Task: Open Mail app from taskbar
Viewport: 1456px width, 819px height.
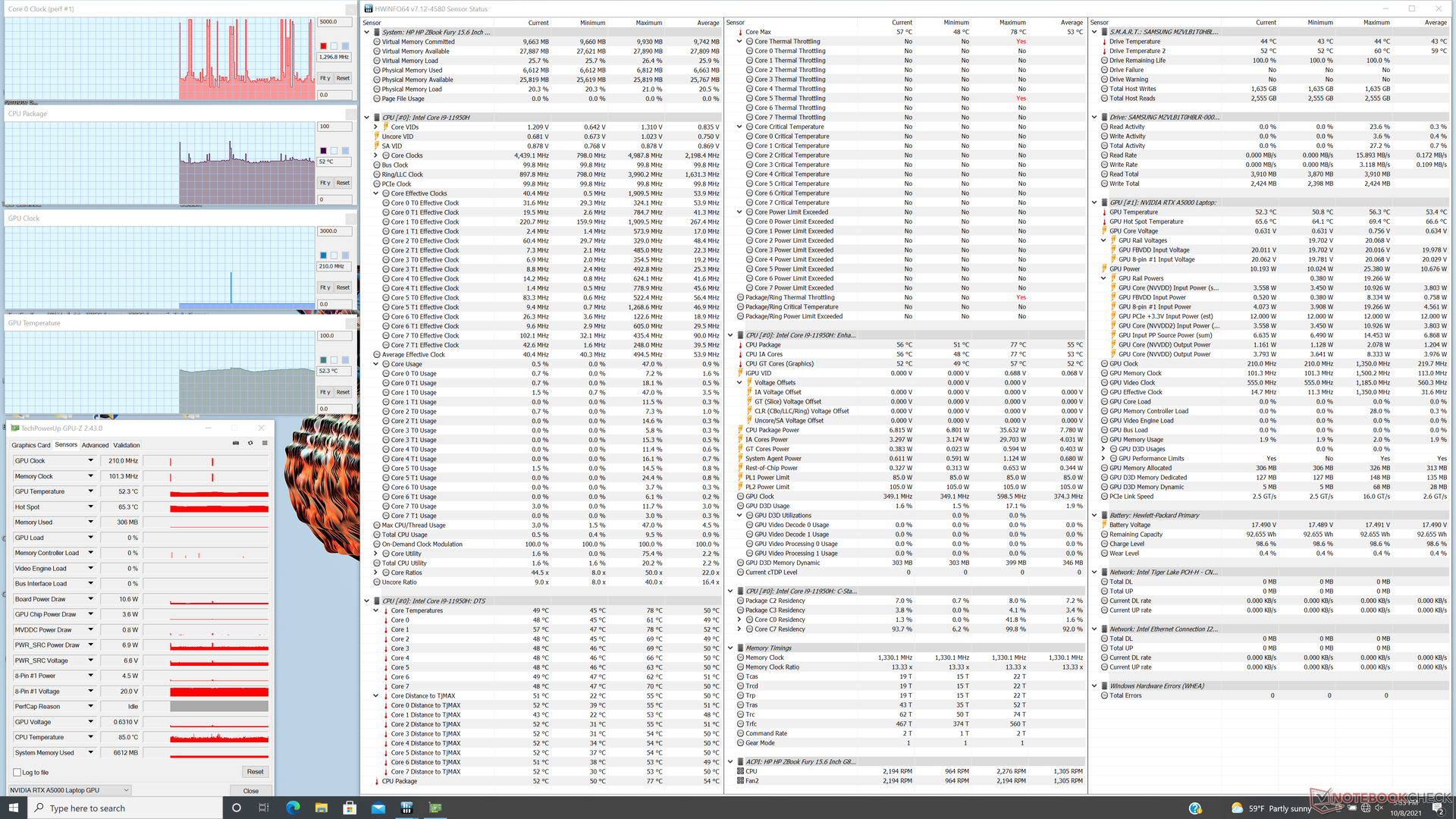Action: point(378,808)
